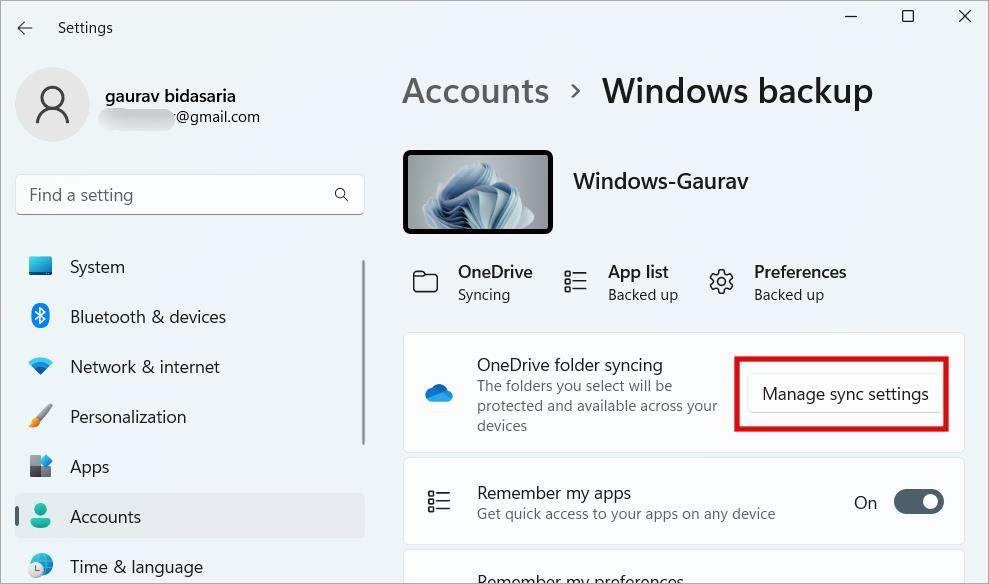The image size is (989, 584).
Task: Click the Personalization paintbrush icon
Action: [40, 416]
